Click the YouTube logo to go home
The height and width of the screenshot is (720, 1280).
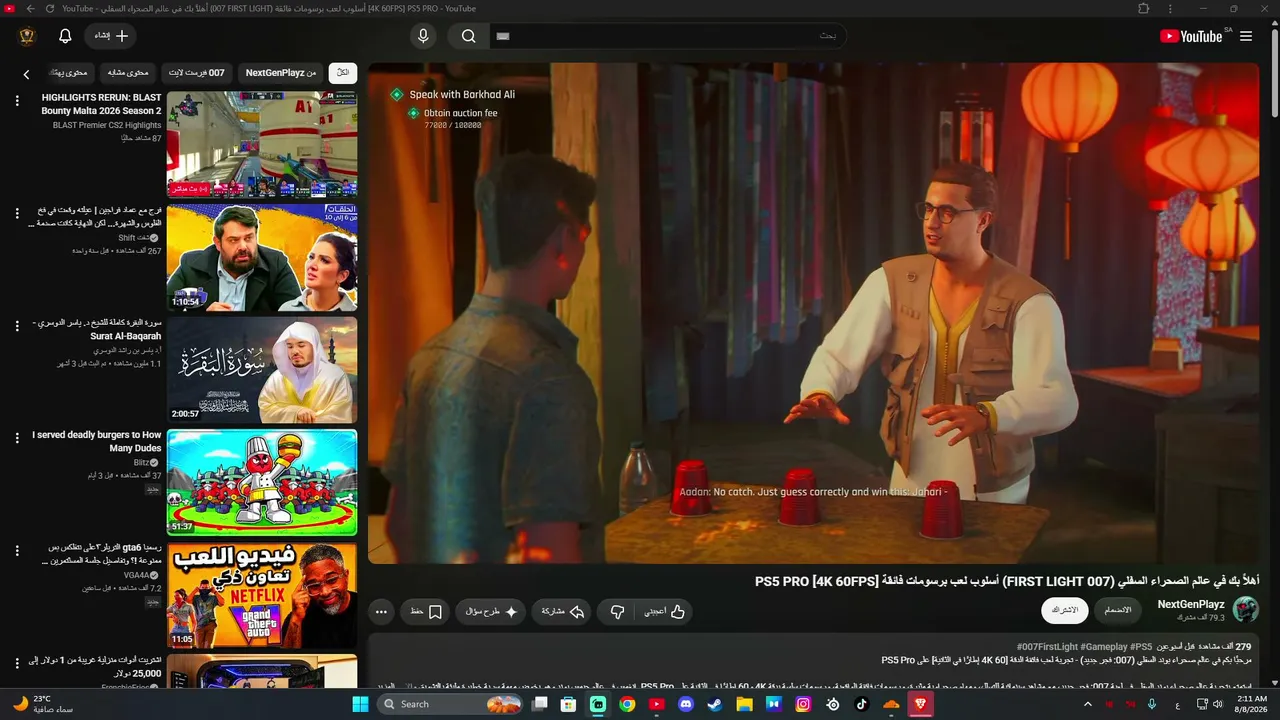click(x=1191, y=36)
